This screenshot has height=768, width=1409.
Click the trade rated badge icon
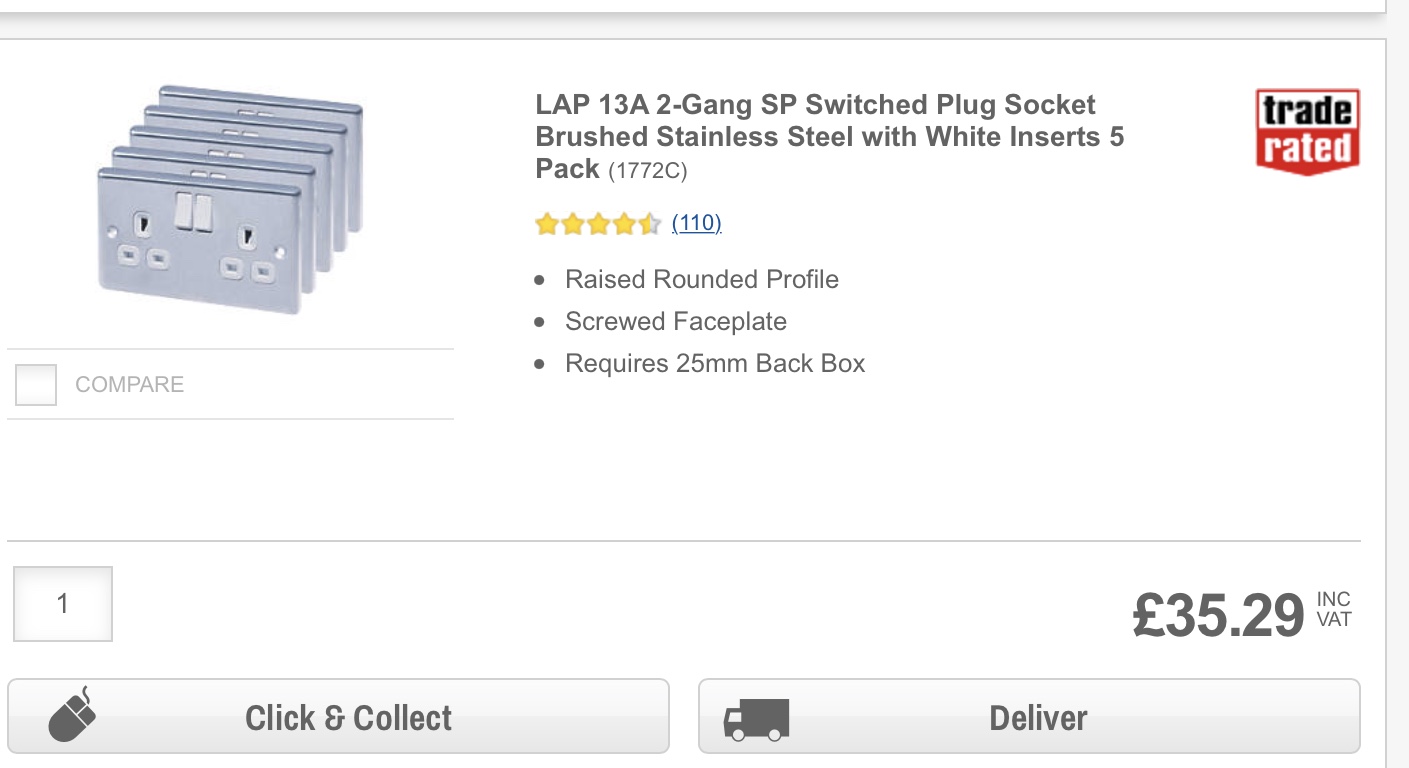(1307, 131)
